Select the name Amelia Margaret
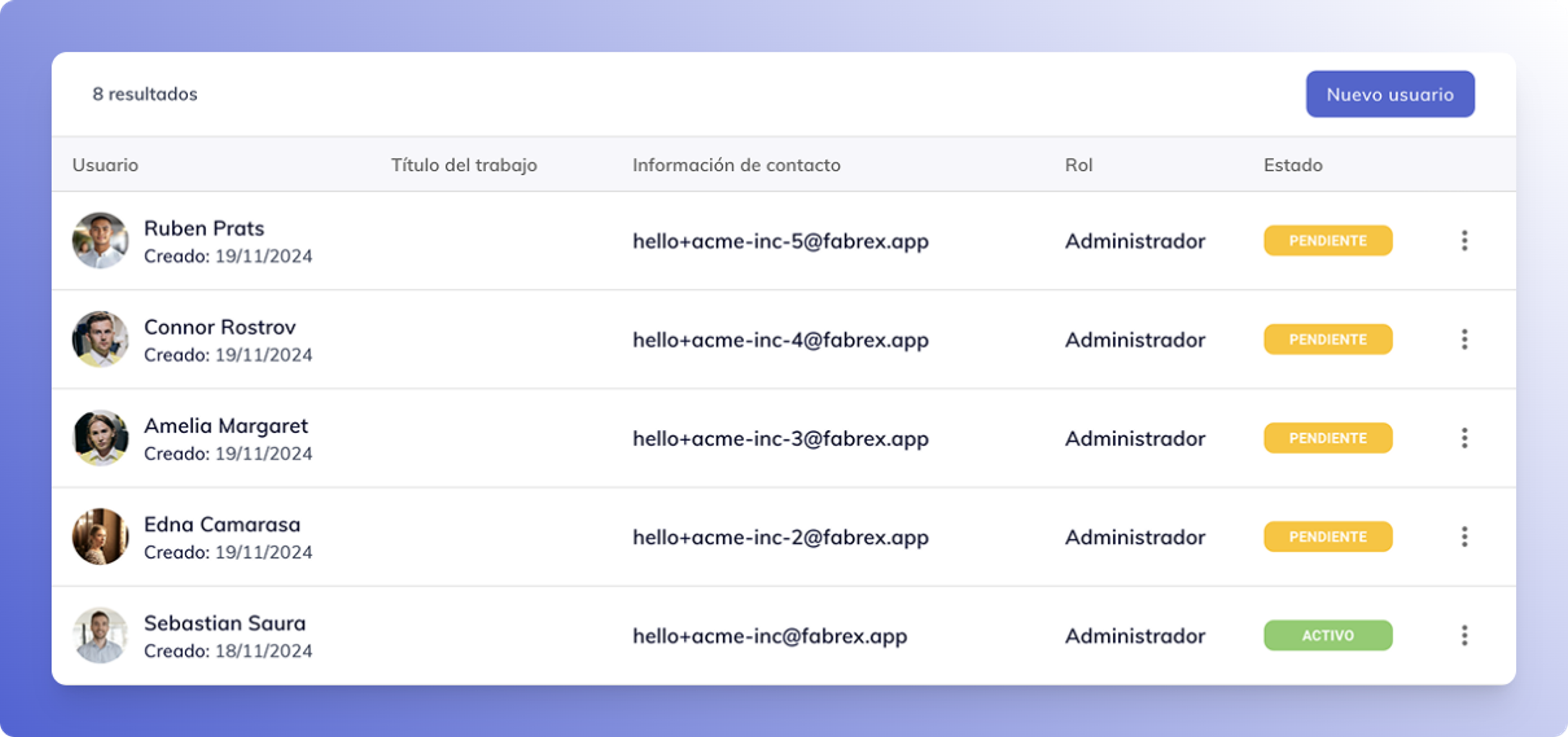The height and width of the screenshot is (737, 1568). [226, 426]
